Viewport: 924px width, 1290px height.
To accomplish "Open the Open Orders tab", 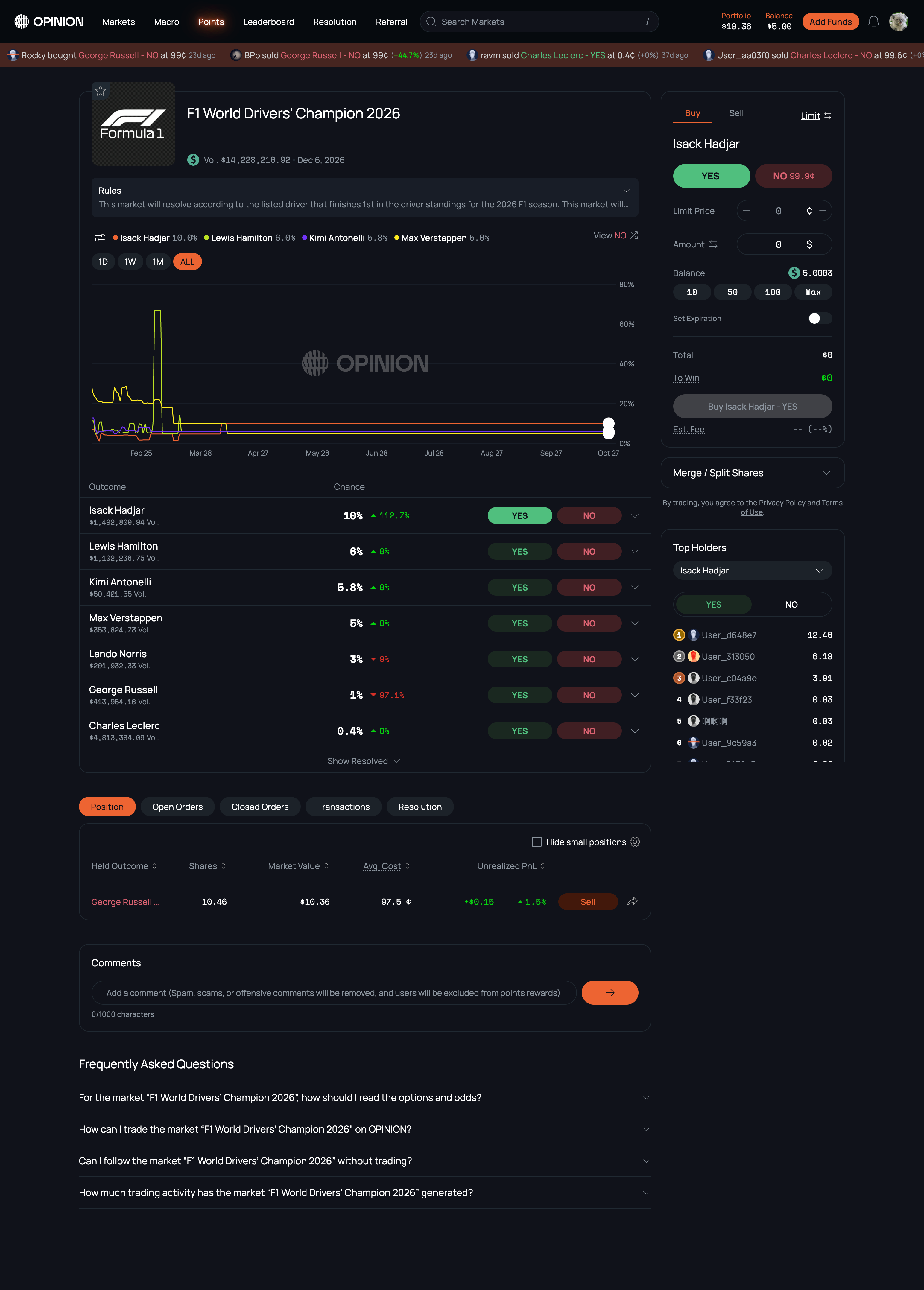I will click(177, 807).
